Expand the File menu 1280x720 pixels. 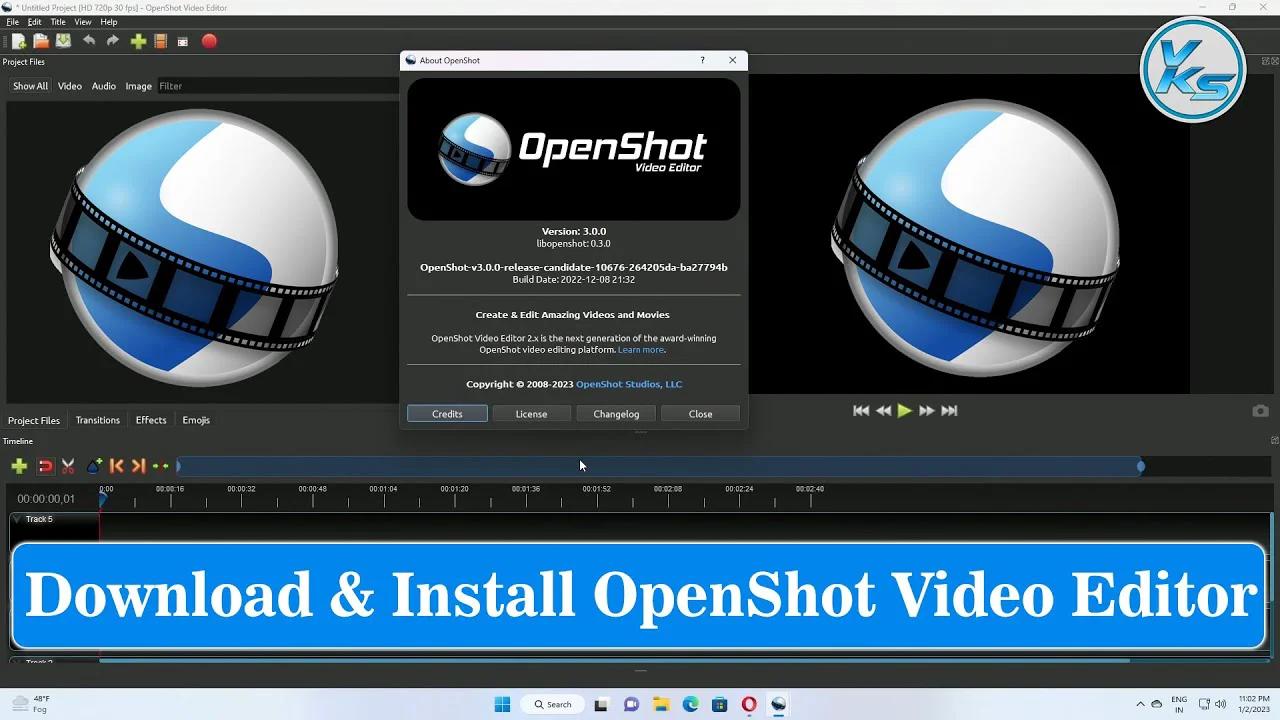[x=12, y=21]
